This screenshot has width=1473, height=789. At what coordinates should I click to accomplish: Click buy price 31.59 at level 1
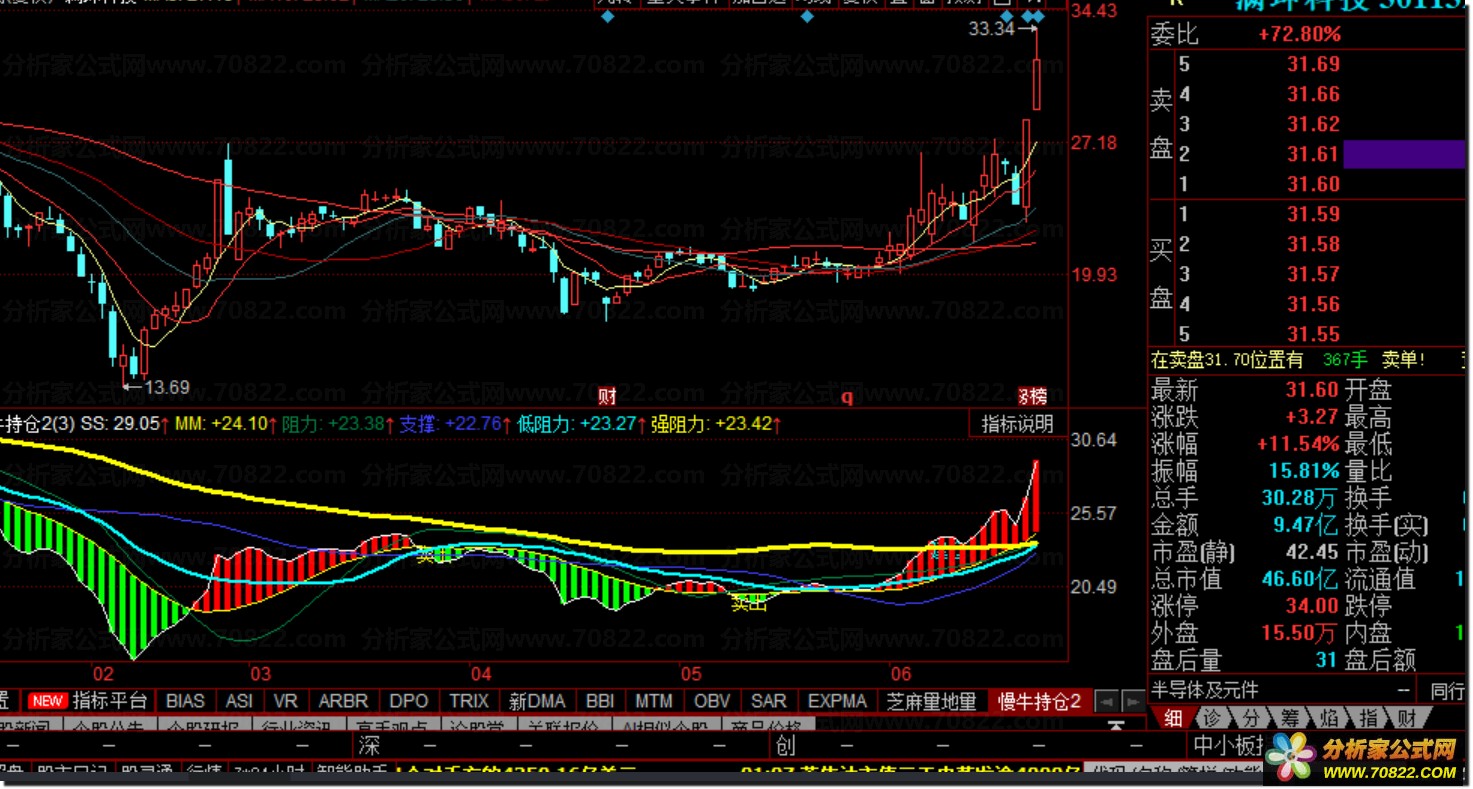point(1313,214)
